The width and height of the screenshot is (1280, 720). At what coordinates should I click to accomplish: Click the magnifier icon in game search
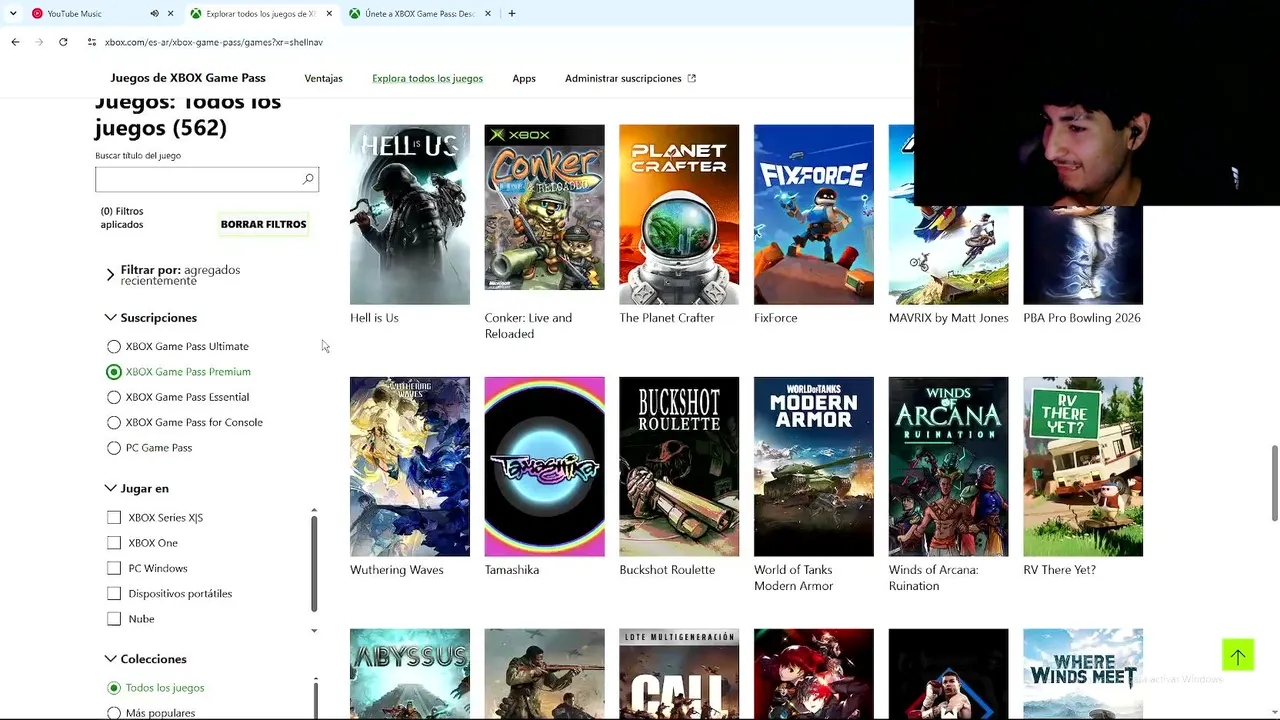point(308,179)
